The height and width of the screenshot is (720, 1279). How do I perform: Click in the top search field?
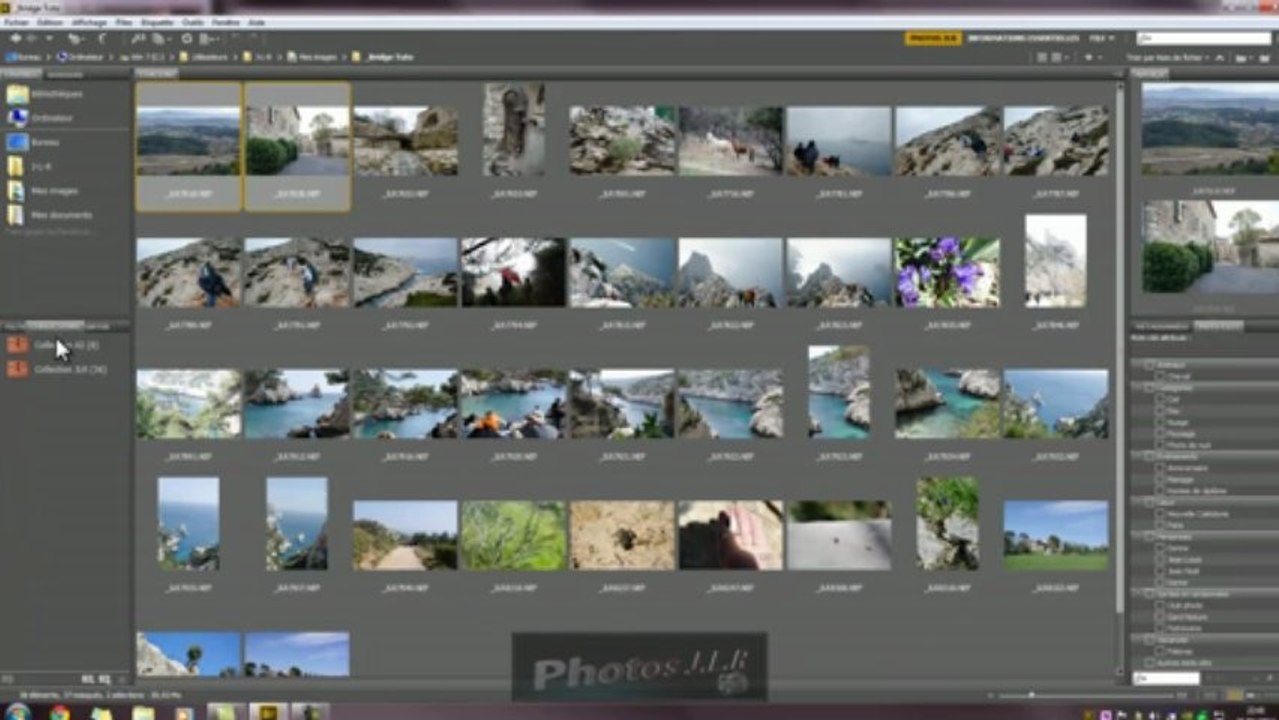point(1204,38)
